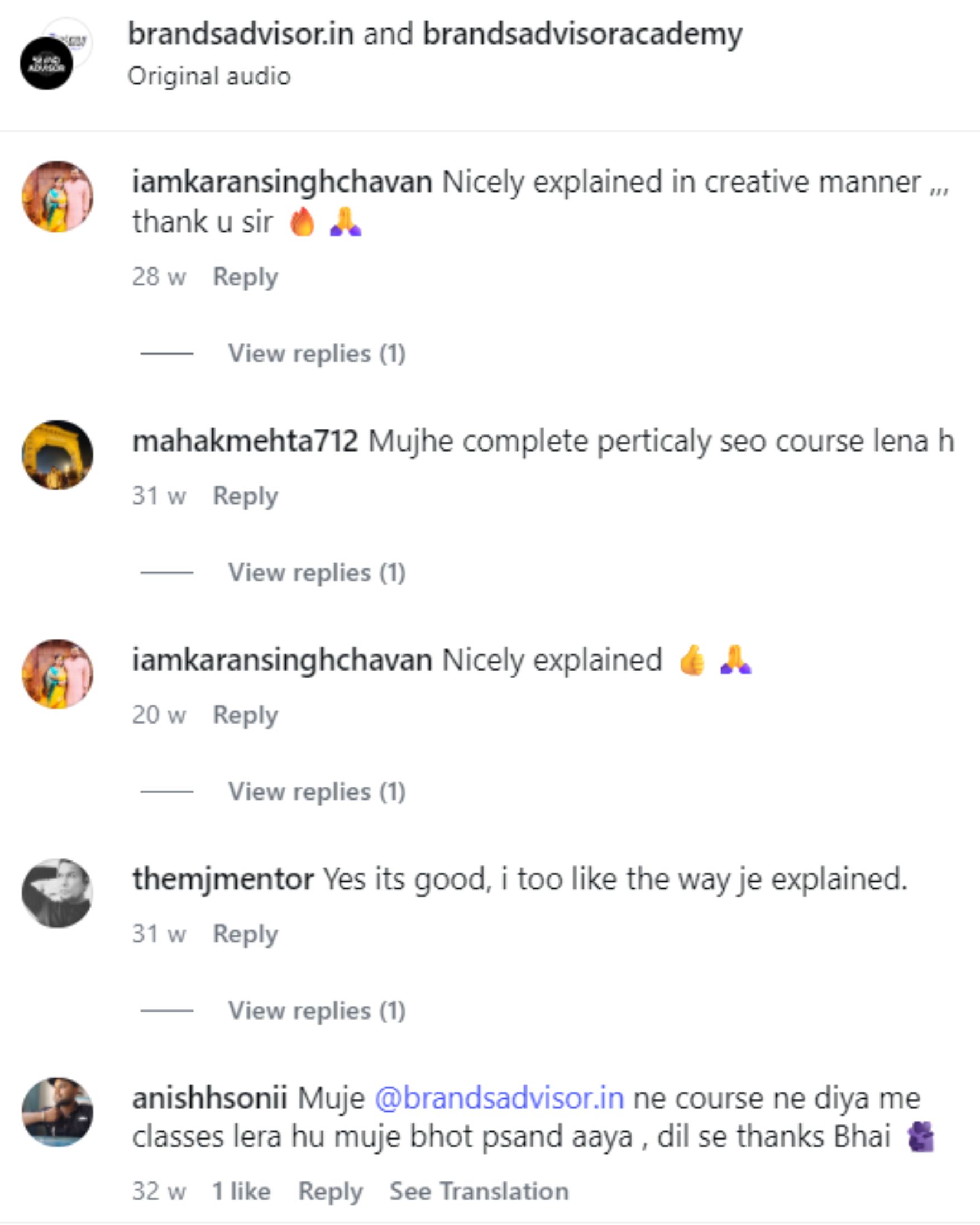The width and height of the screenshot is (980, 1225).
Task: Click the 28 w timestamp
Action: tap(159, 277)
